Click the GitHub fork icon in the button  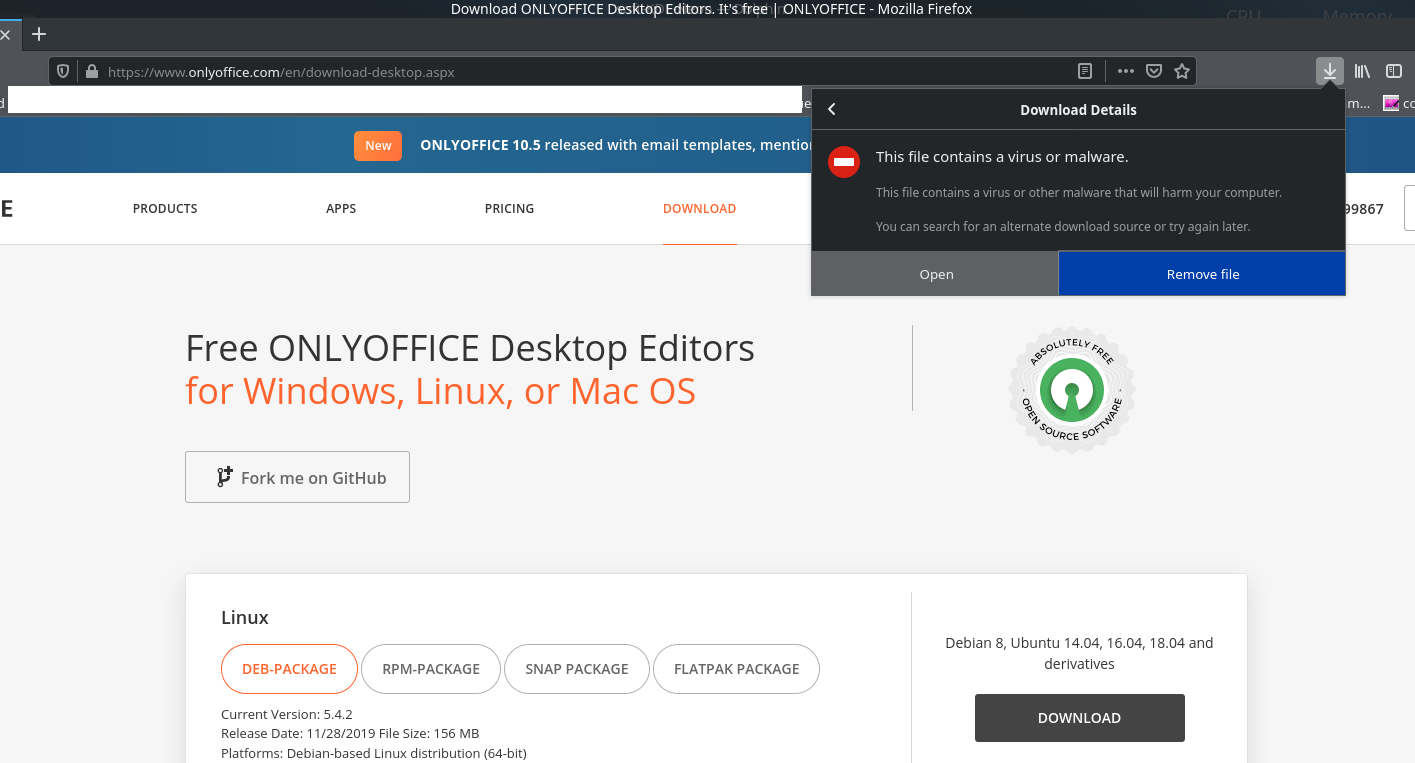point(226,476)
